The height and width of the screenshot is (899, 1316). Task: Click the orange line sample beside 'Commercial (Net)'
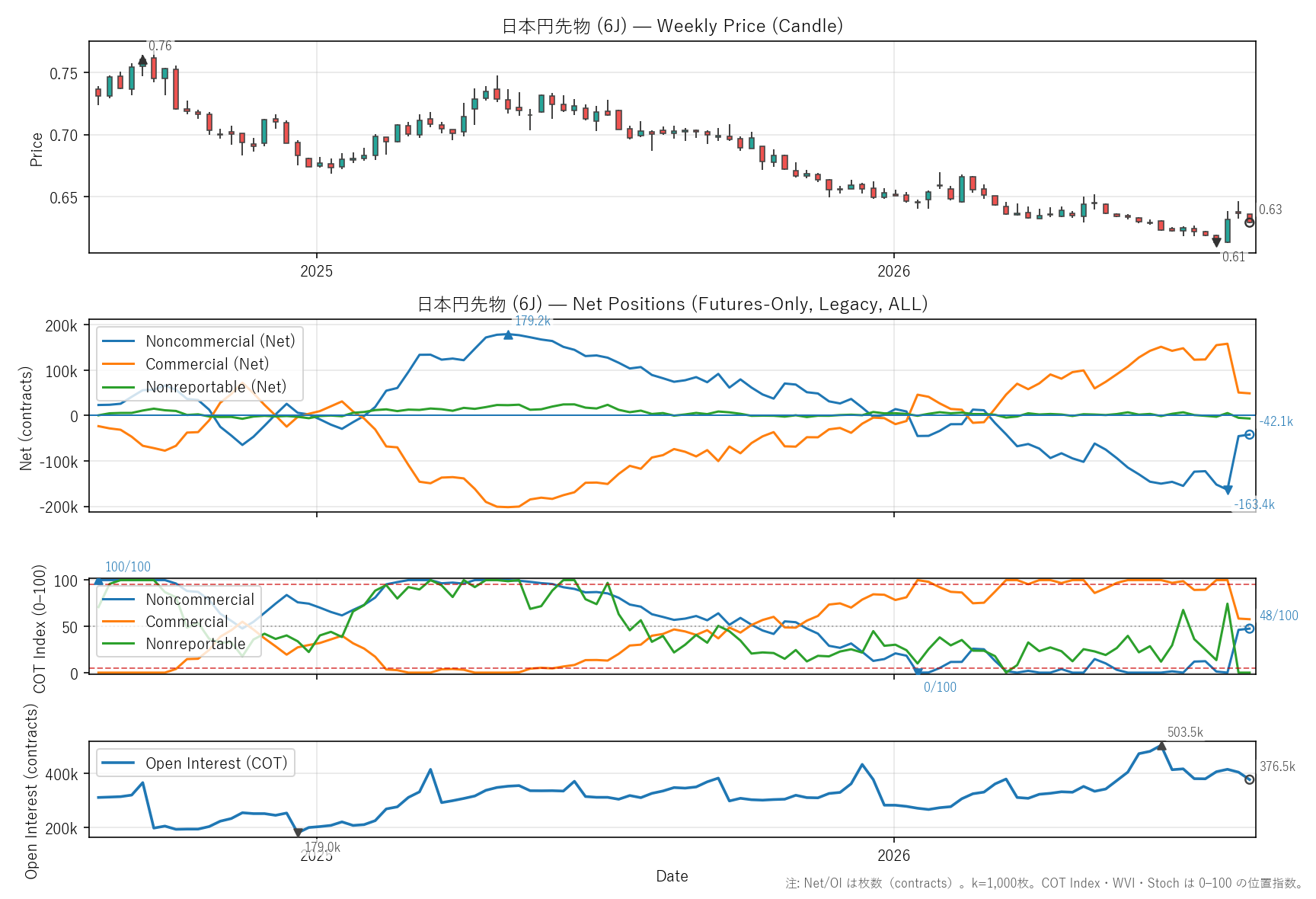coord(118,364)
